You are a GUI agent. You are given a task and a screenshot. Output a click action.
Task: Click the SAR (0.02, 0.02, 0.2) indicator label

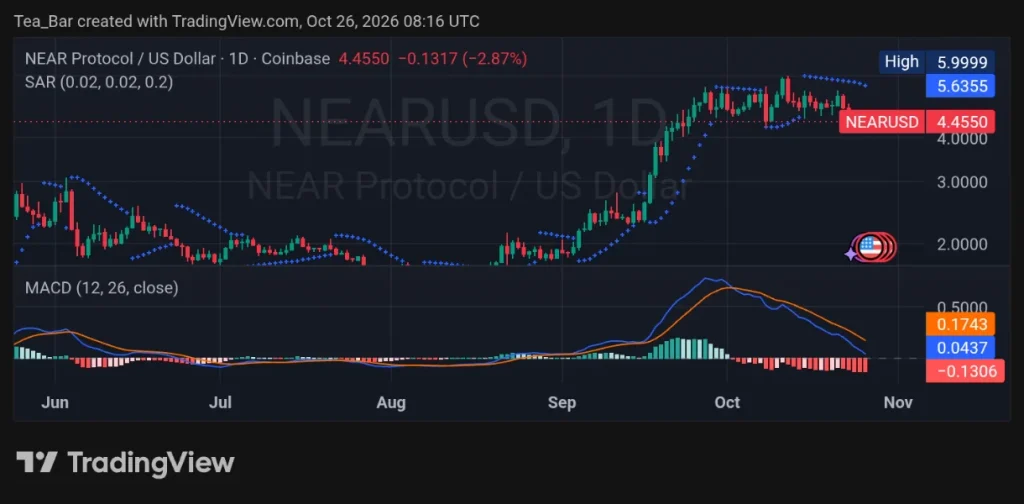(99, 82)
